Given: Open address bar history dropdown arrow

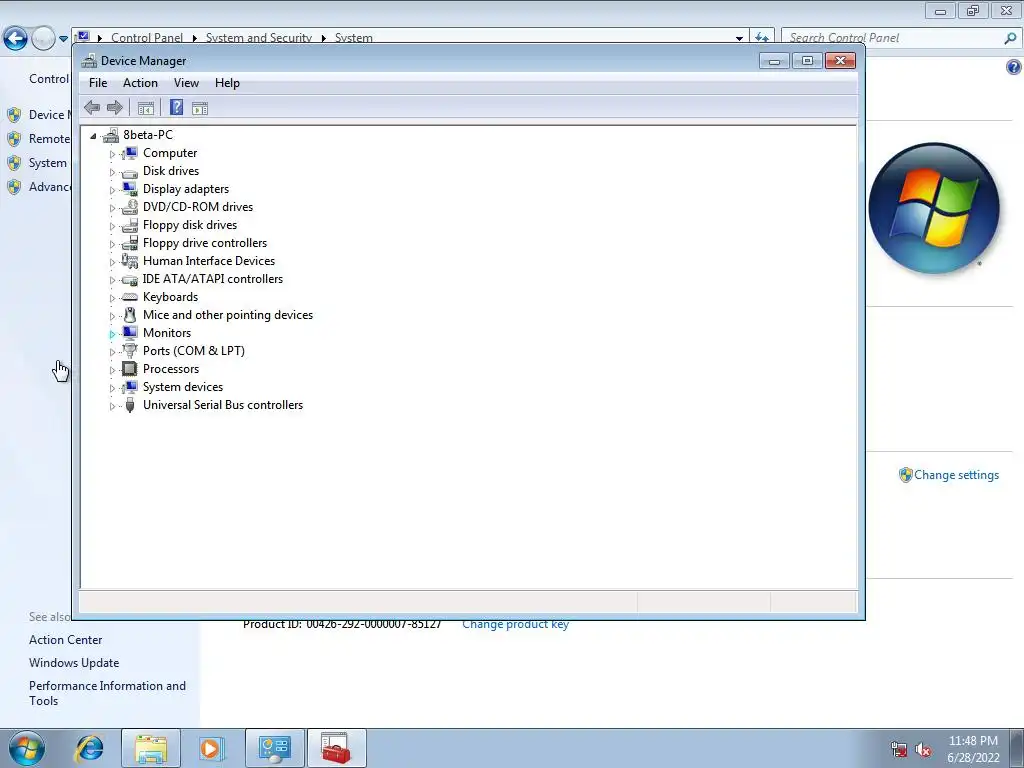Looking at the screenshot, I should [x=739, y=39].
